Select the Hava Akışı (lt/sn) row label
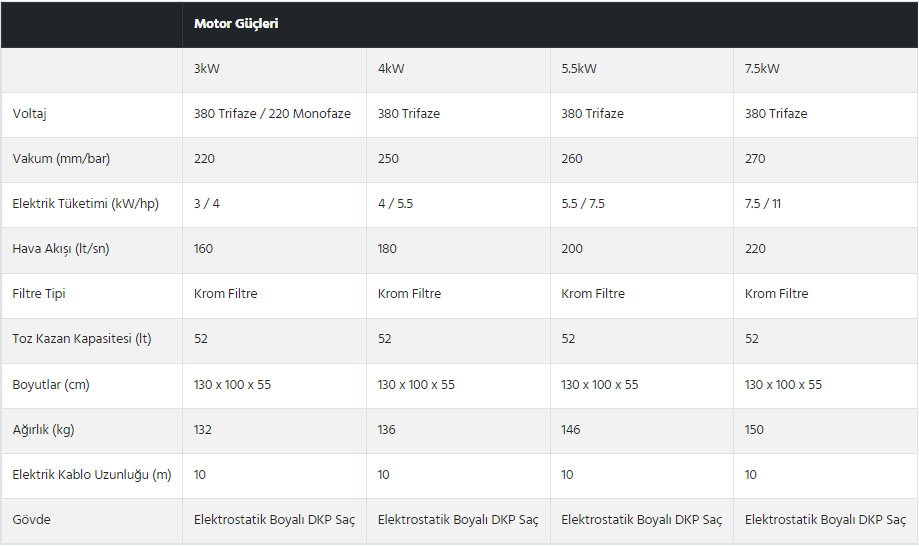Screen dimensions: 919x546 click(x=61, y=249)
